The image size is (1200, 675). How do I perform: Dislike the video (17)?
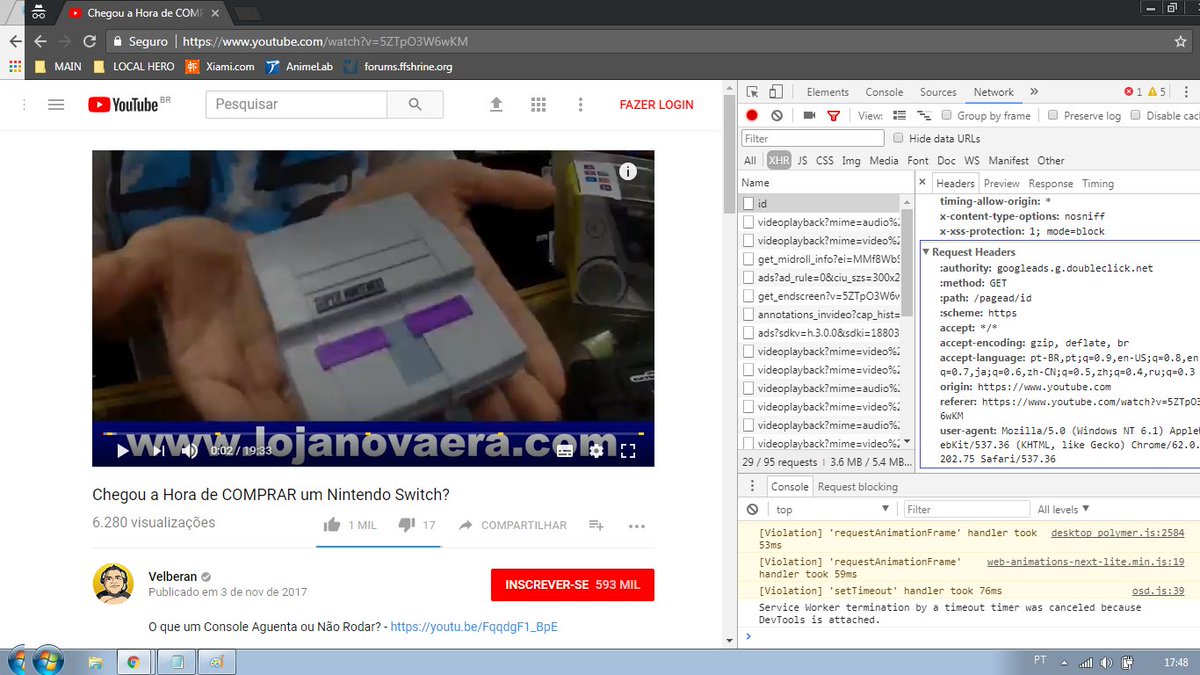tap(417, 525)
